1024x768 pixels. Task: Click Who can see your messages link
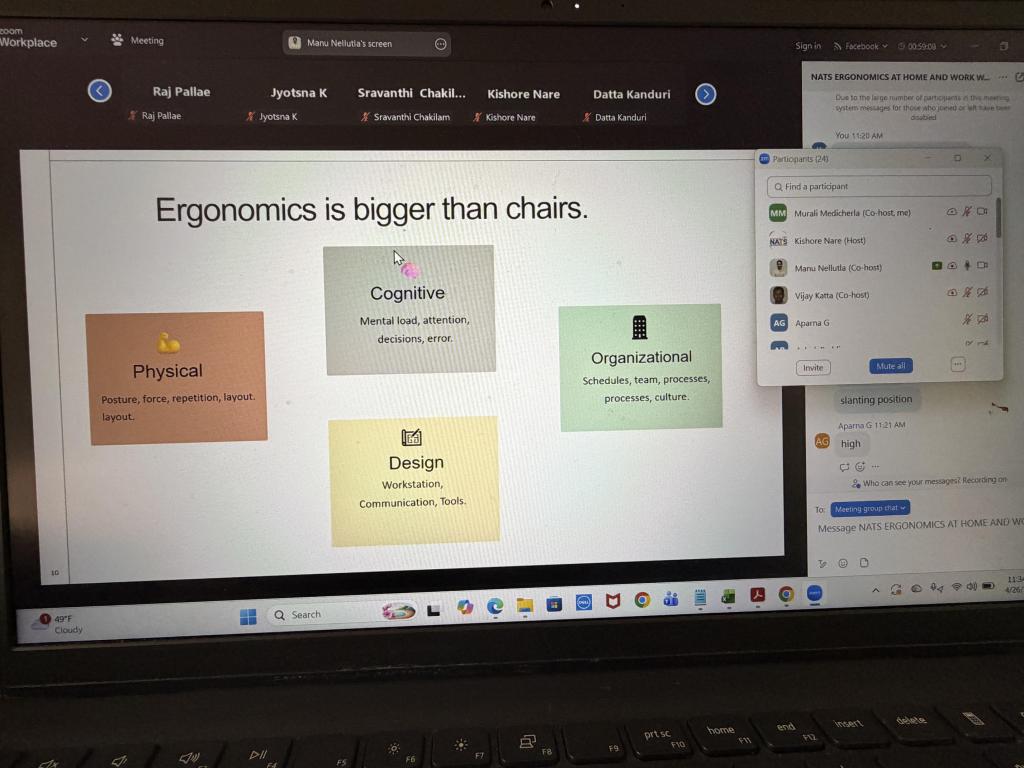click(x=910, y=483)
